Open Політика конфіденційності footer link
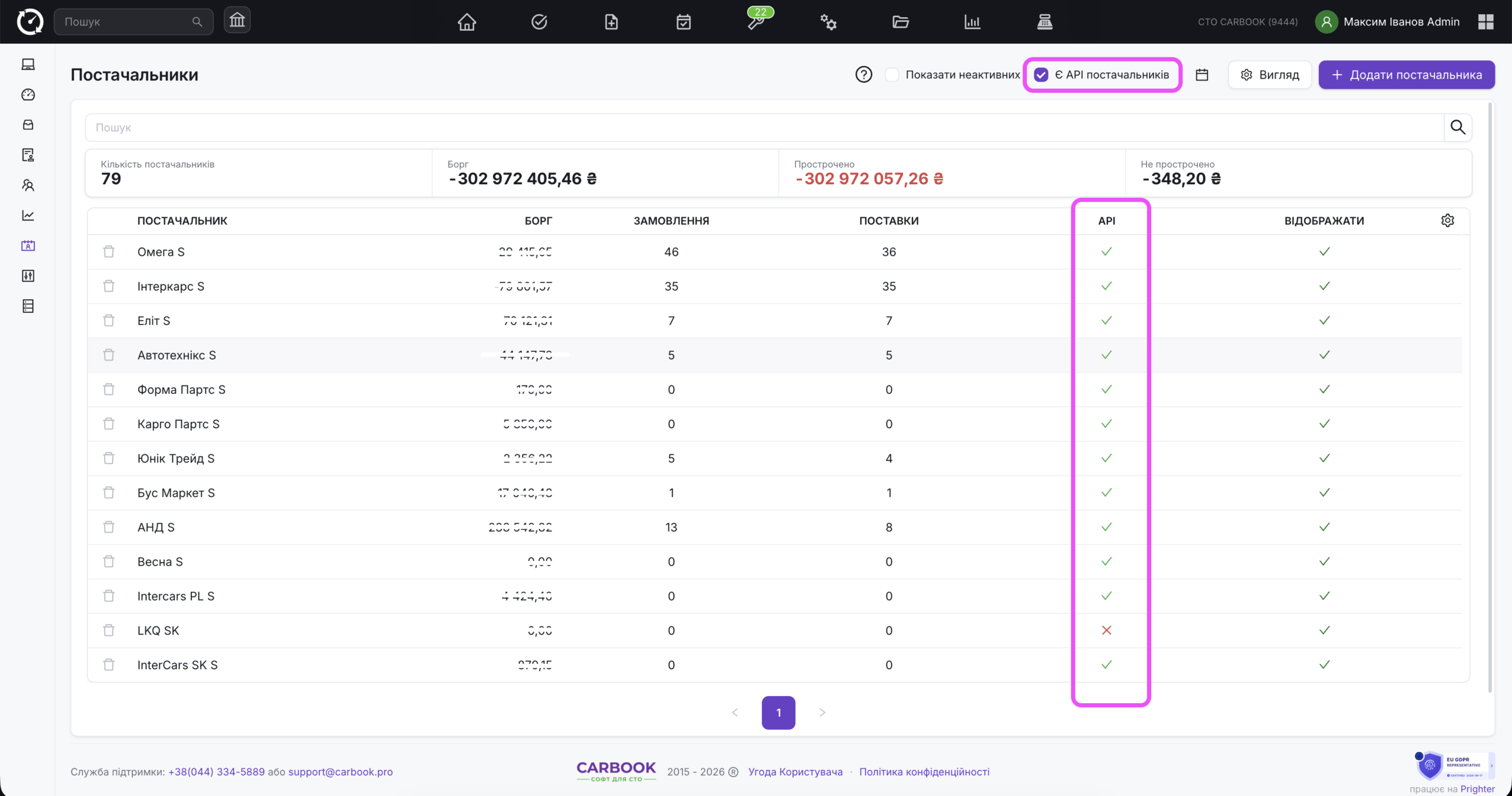Screen dimensions: 1512x796 pos(924,772)
